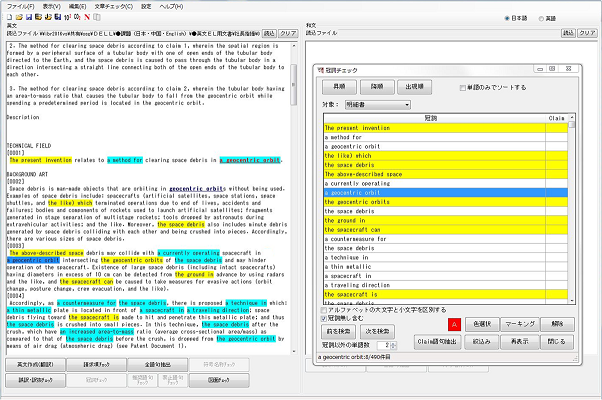
Task: Select 'a countermeasure for' row in list
Action: (446, 239)
